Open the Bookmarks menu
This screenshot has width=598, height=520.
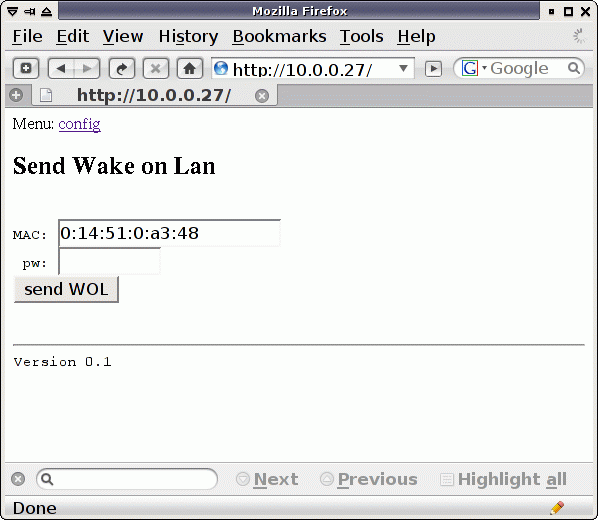(279, 37)
